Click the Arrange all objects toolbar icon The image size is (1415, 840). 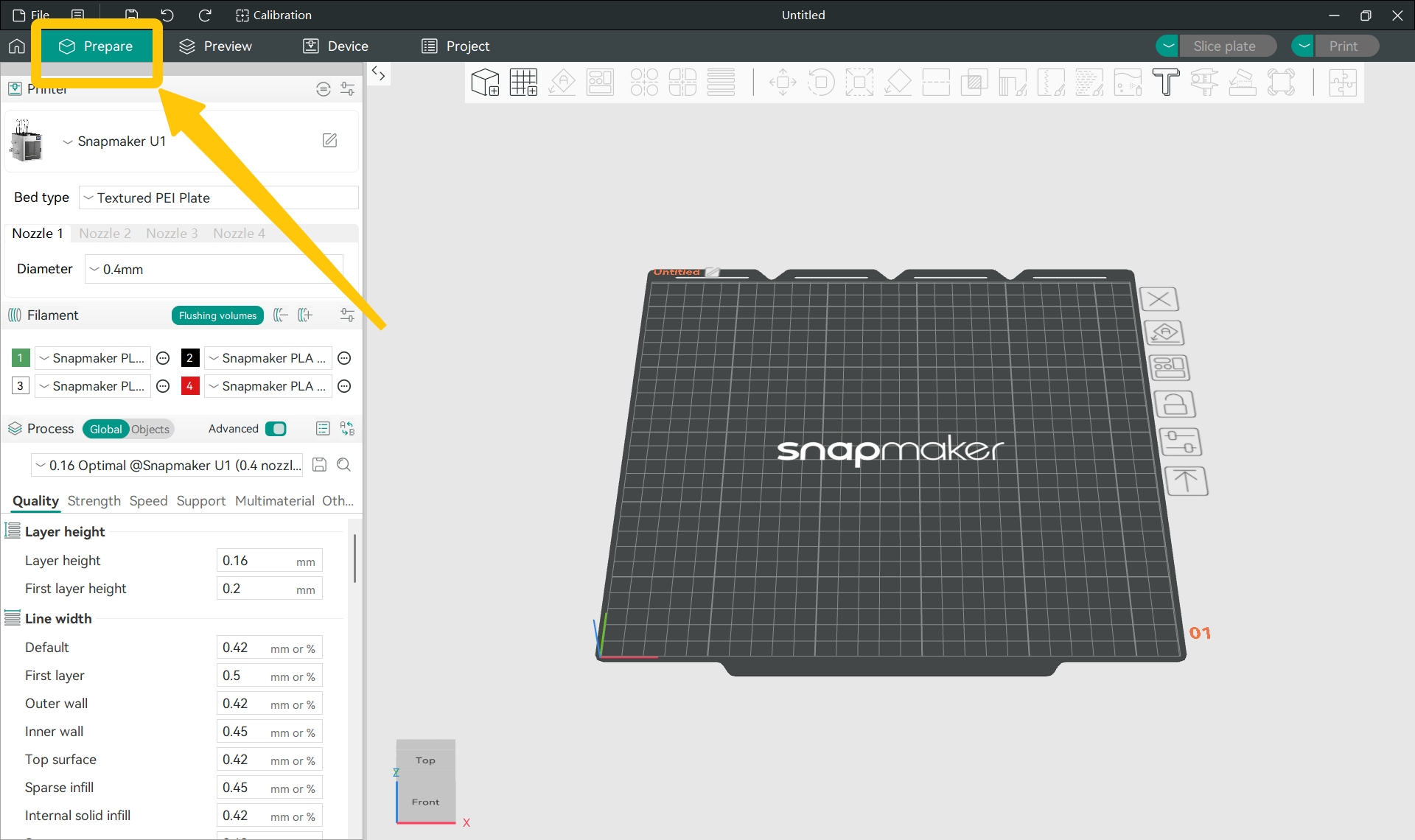pos(600,83)
